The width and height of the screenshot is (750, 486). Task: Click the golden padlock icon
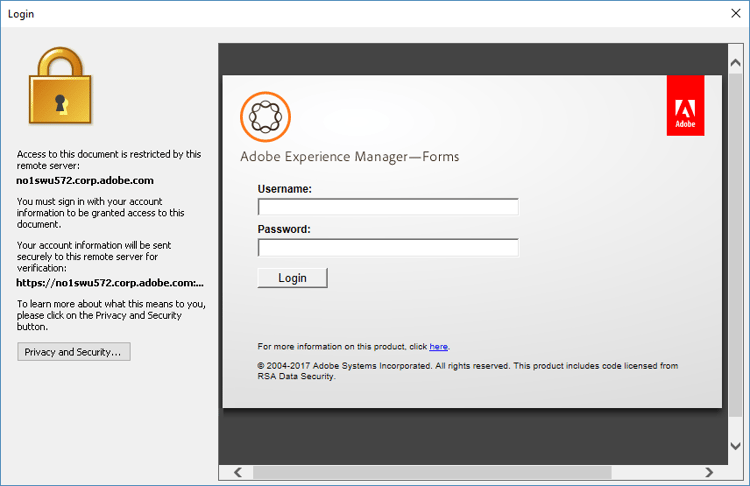click(60, 86)
